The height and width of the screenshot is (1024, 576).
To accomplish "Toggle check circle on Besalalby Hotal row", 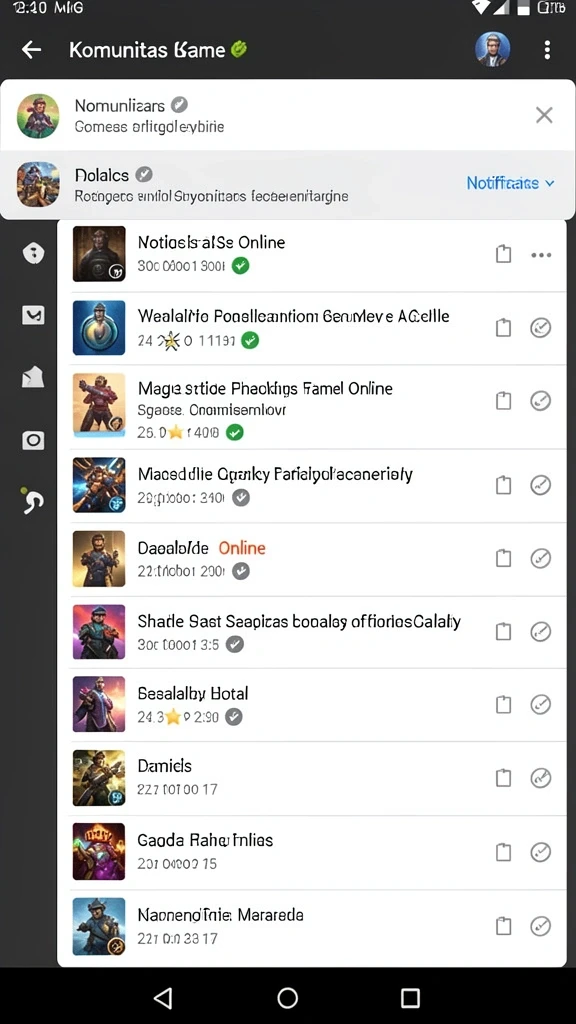I will pos(541,705).
